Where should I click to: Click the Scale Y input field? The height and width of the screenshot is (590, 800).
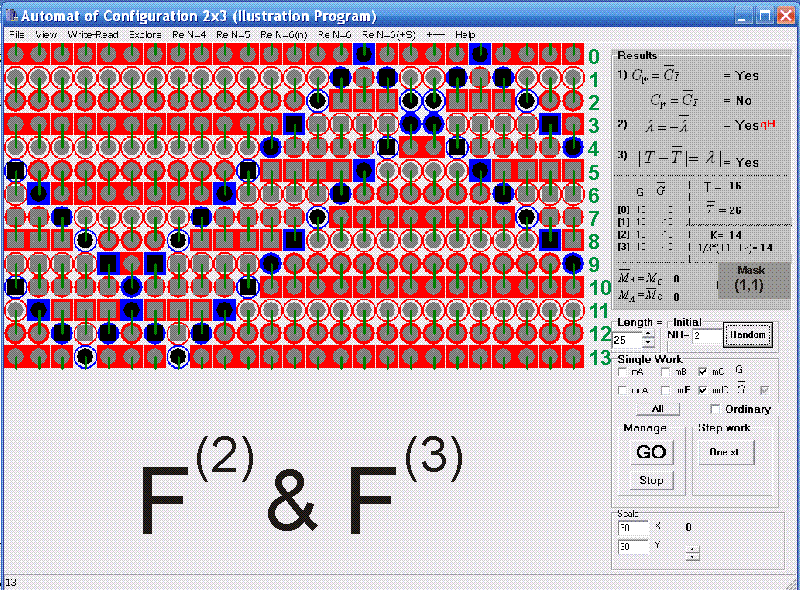pos(633,547)
